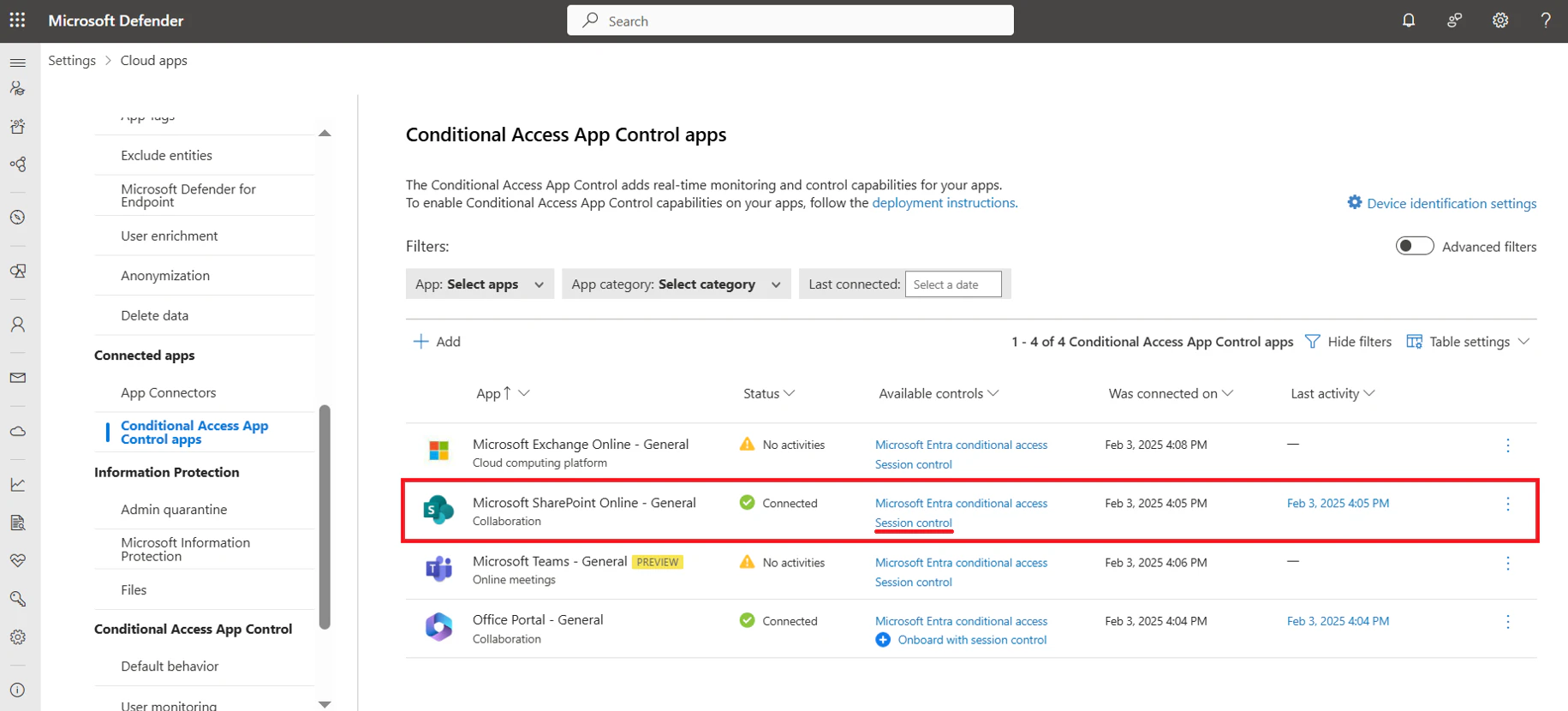Open the help question mark icon
The width and height of the screenshot is (1568, 711).
pyautogui.click(x=1546, y=21)
